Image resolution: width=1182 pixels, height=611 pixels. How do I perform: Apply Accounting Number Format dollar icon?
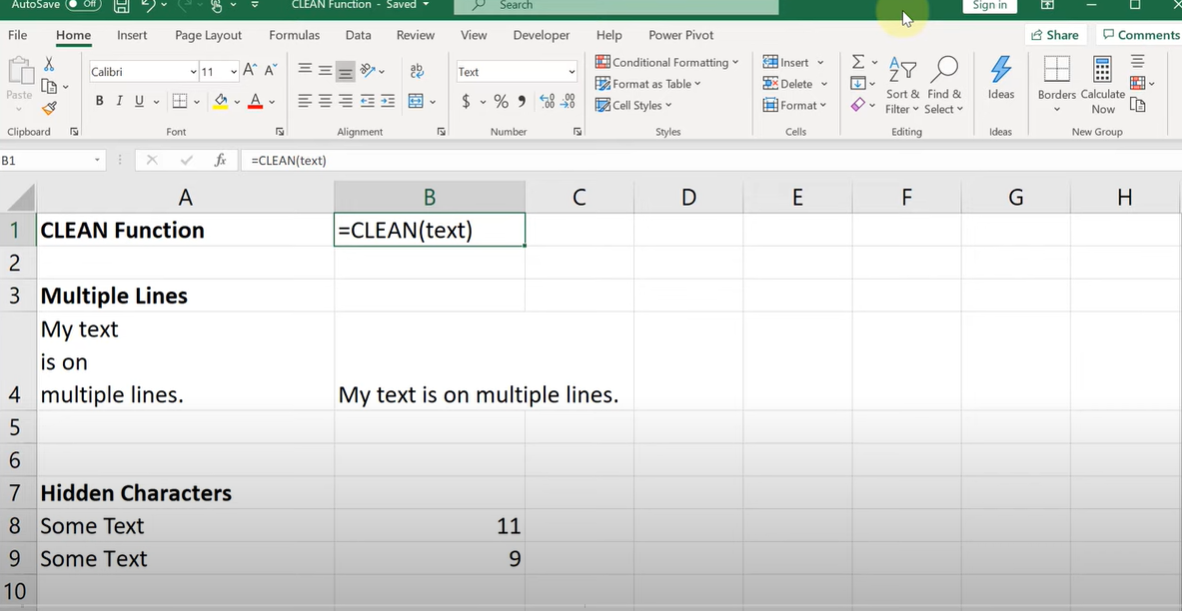466,101
